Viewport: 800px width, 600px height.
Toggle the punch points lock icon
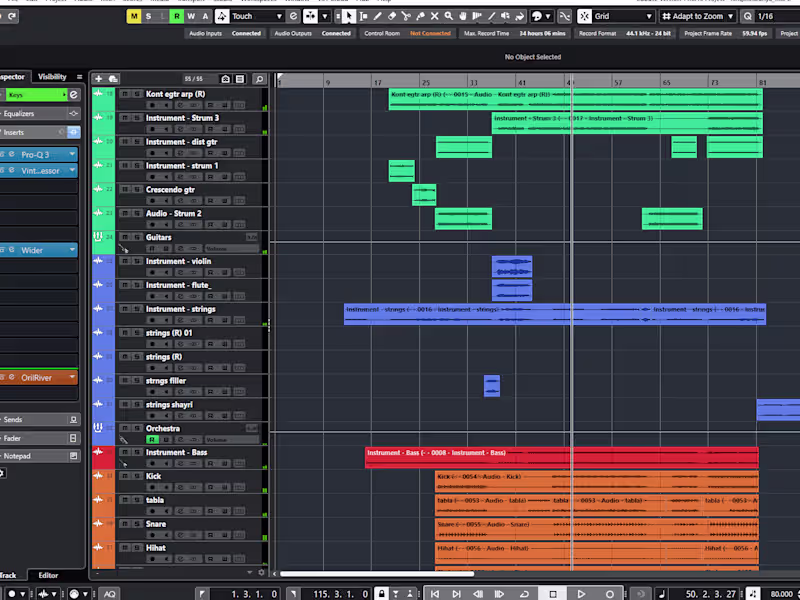[x=381, y=594]
